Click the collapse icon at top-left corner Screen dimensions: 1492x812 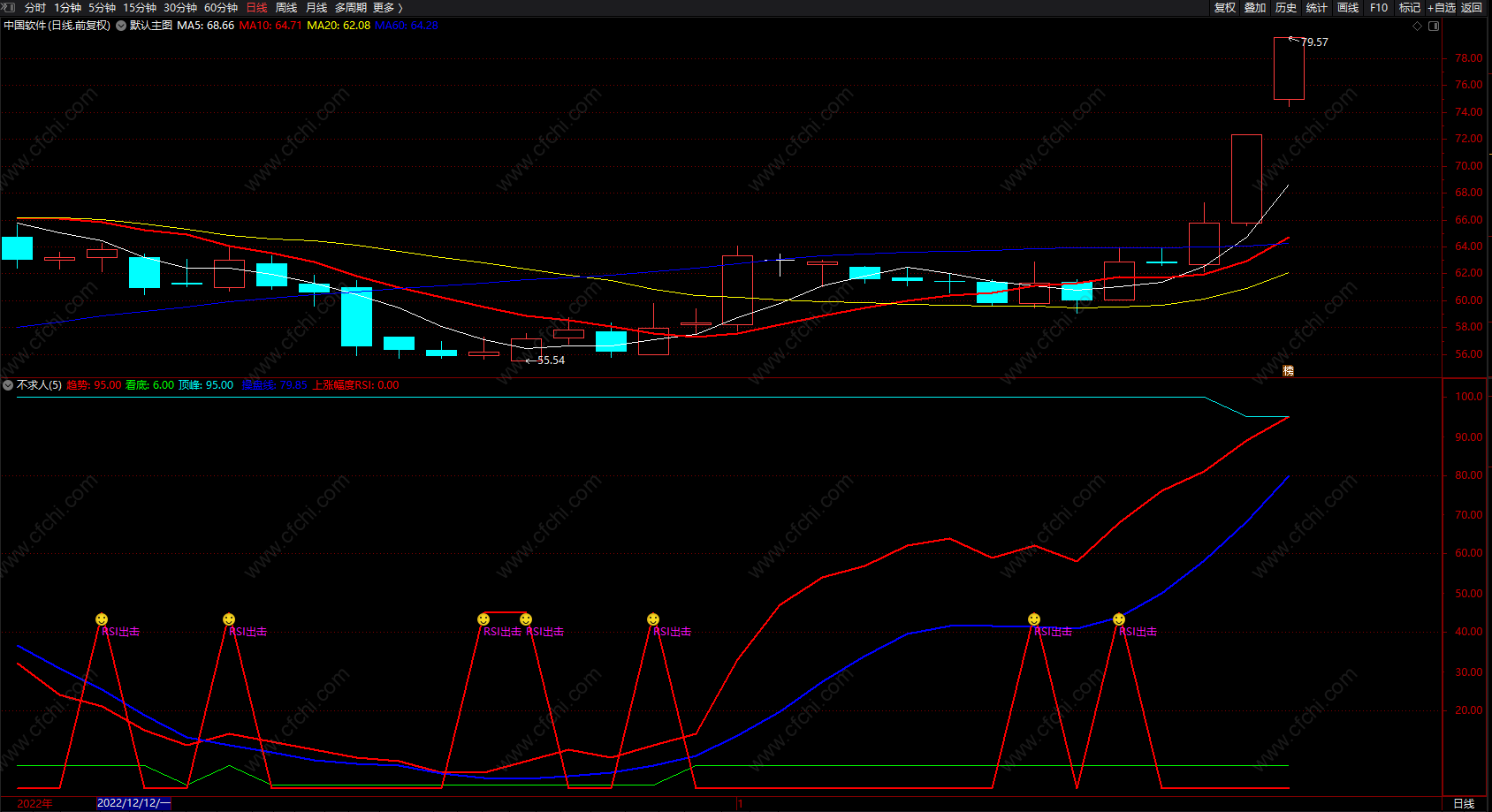(x=8, y=7)
